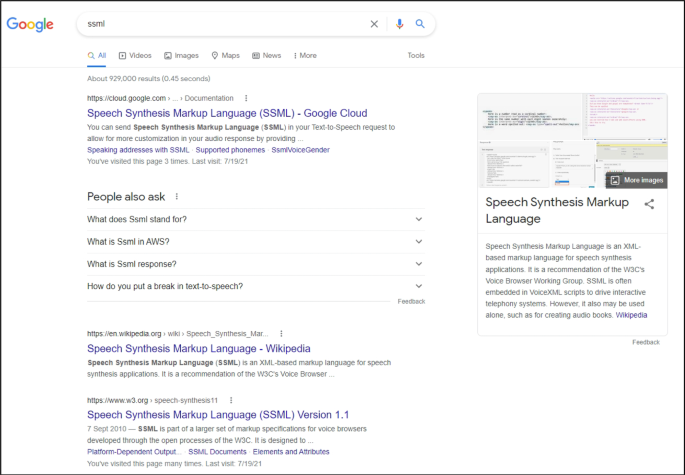Open SsmlVoiceGender sublink
Viewport: 685px width, 475px height.
pyautogui.click(x=301, y=150)
